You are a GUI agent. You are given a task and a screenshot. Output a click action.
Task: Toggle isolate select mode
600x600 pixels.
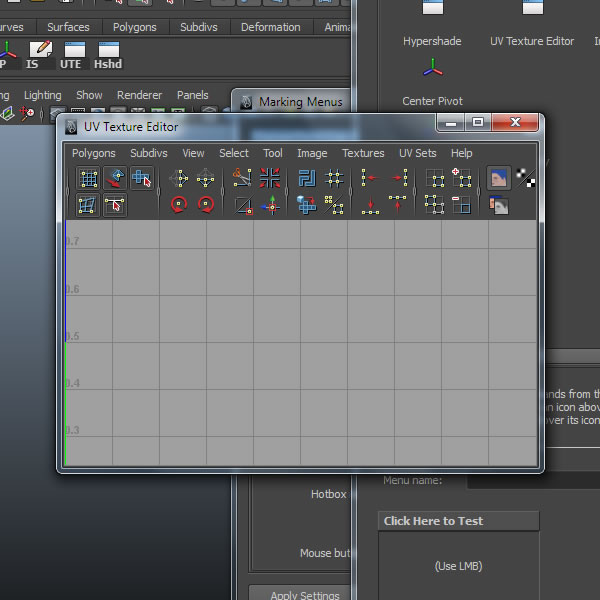pyautogui.click(x=435, y=178)
